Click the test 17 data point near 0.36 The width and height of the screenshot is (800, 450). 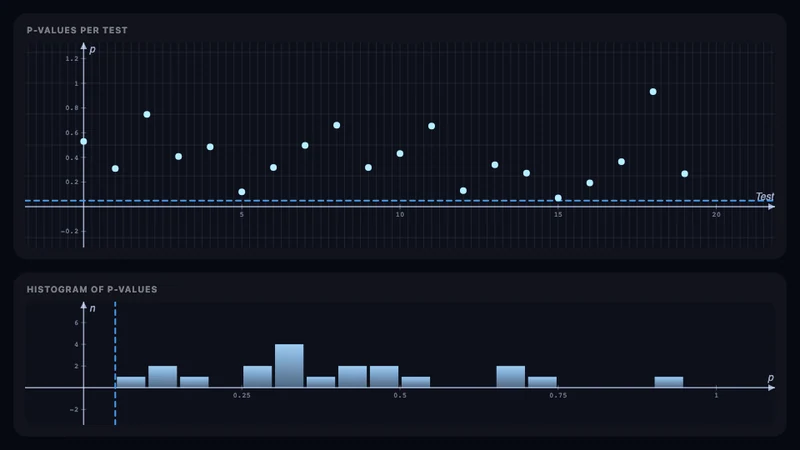[x=621, y=162]
